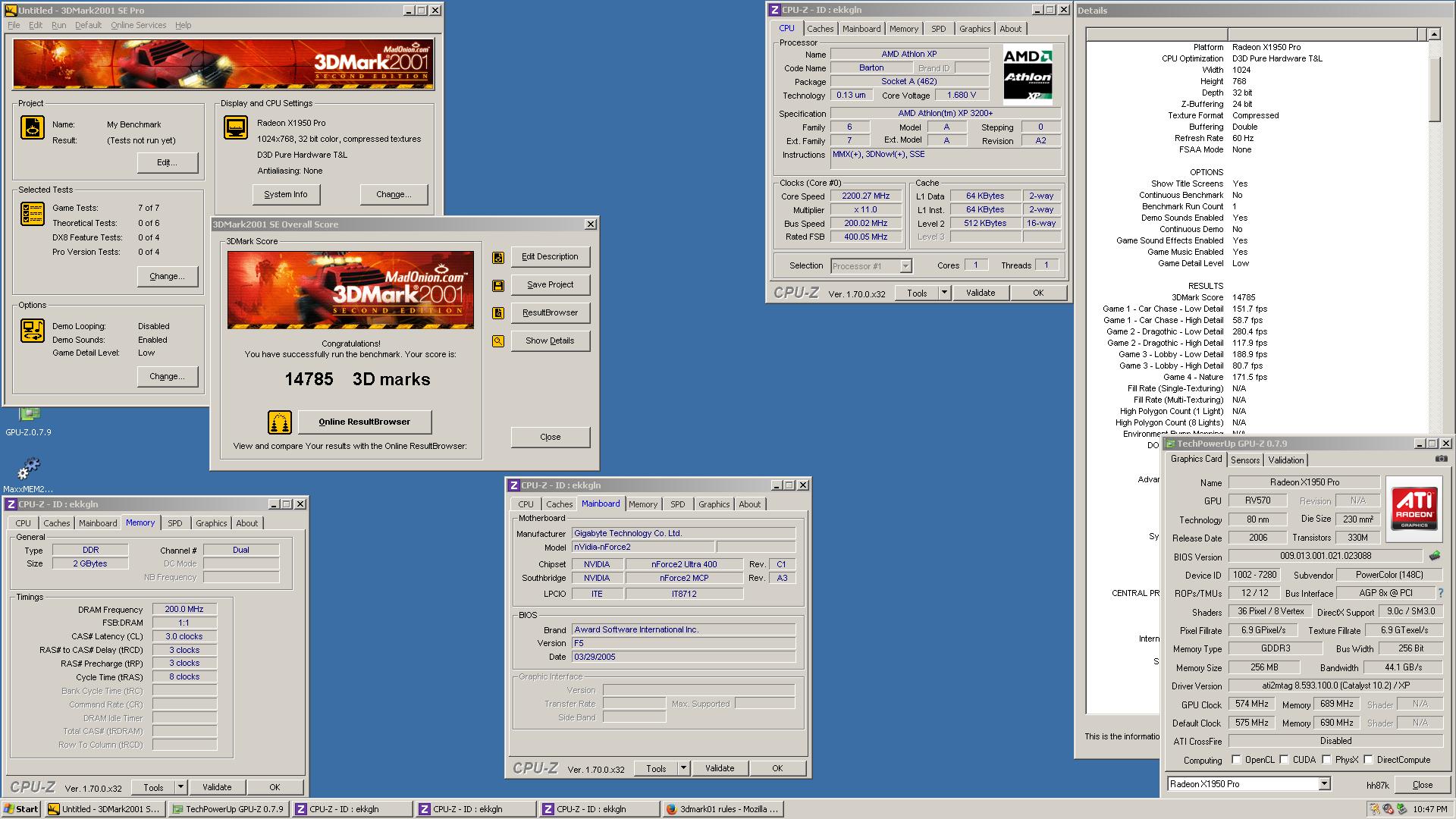Open the File menu in 3DMark2001
This screenshot has width=1456, height=819.
pos(14,25)
